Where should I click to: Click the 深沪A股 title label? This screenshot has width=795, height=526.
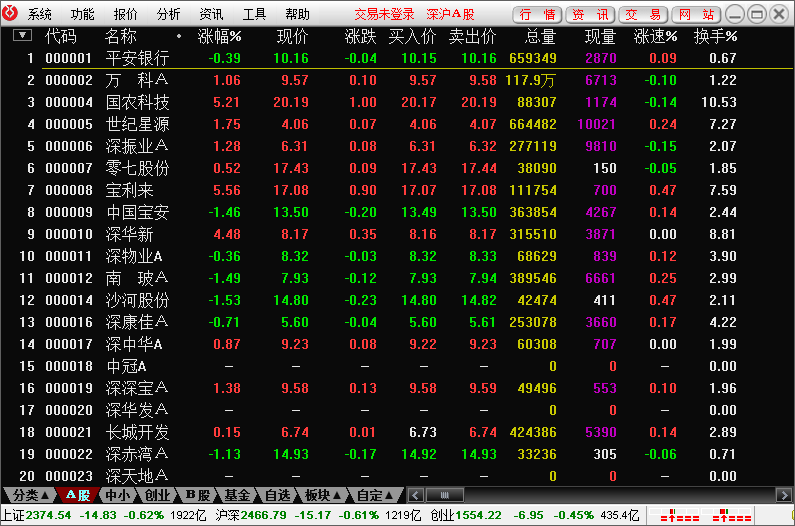click(450, 14)
